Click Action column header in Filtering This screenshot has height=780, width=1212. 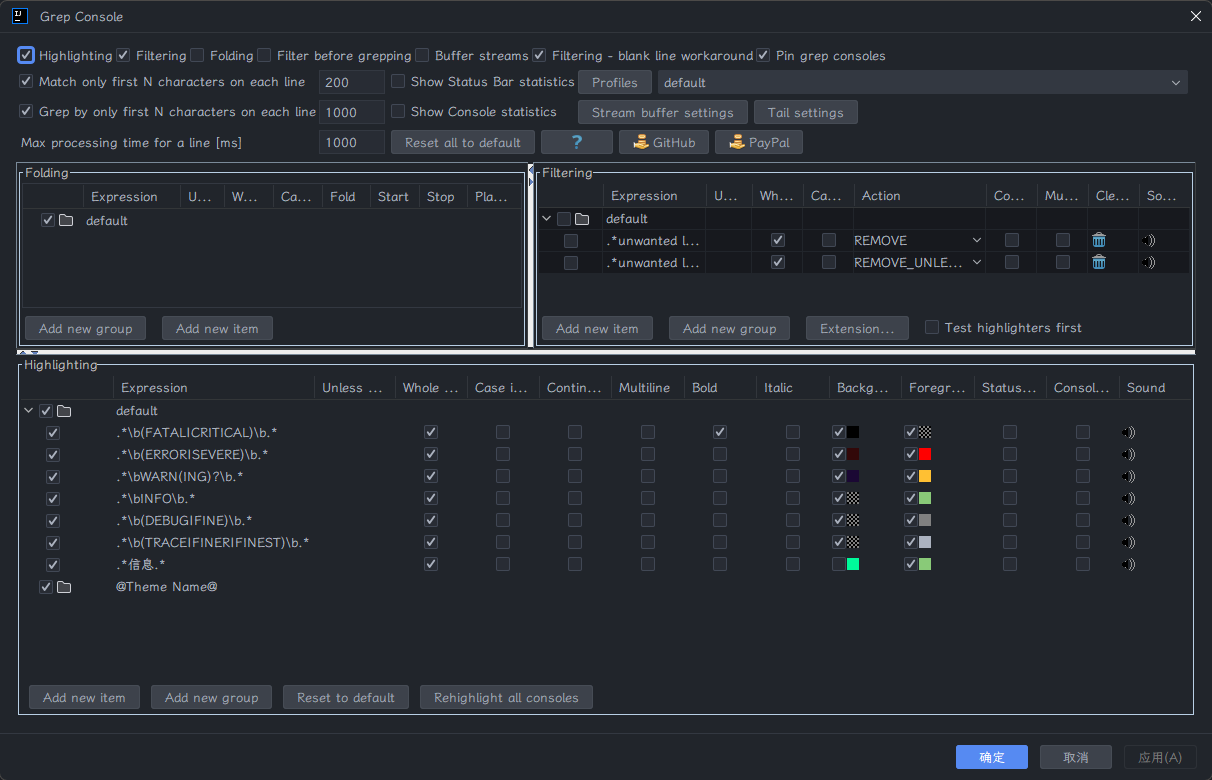[881, 196]
